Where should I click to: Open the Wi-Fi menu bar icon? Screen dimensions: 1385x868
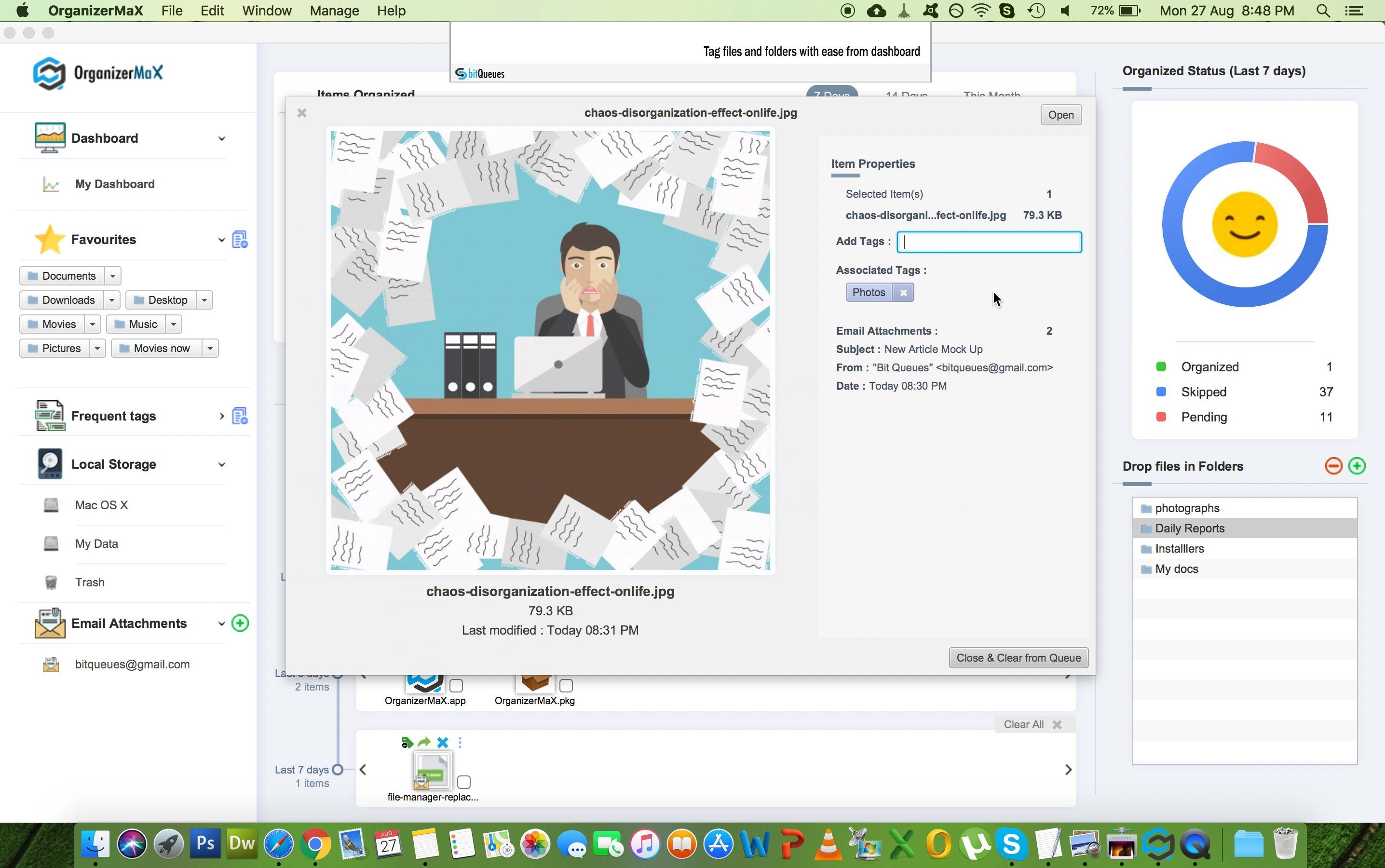click(981, 11)
